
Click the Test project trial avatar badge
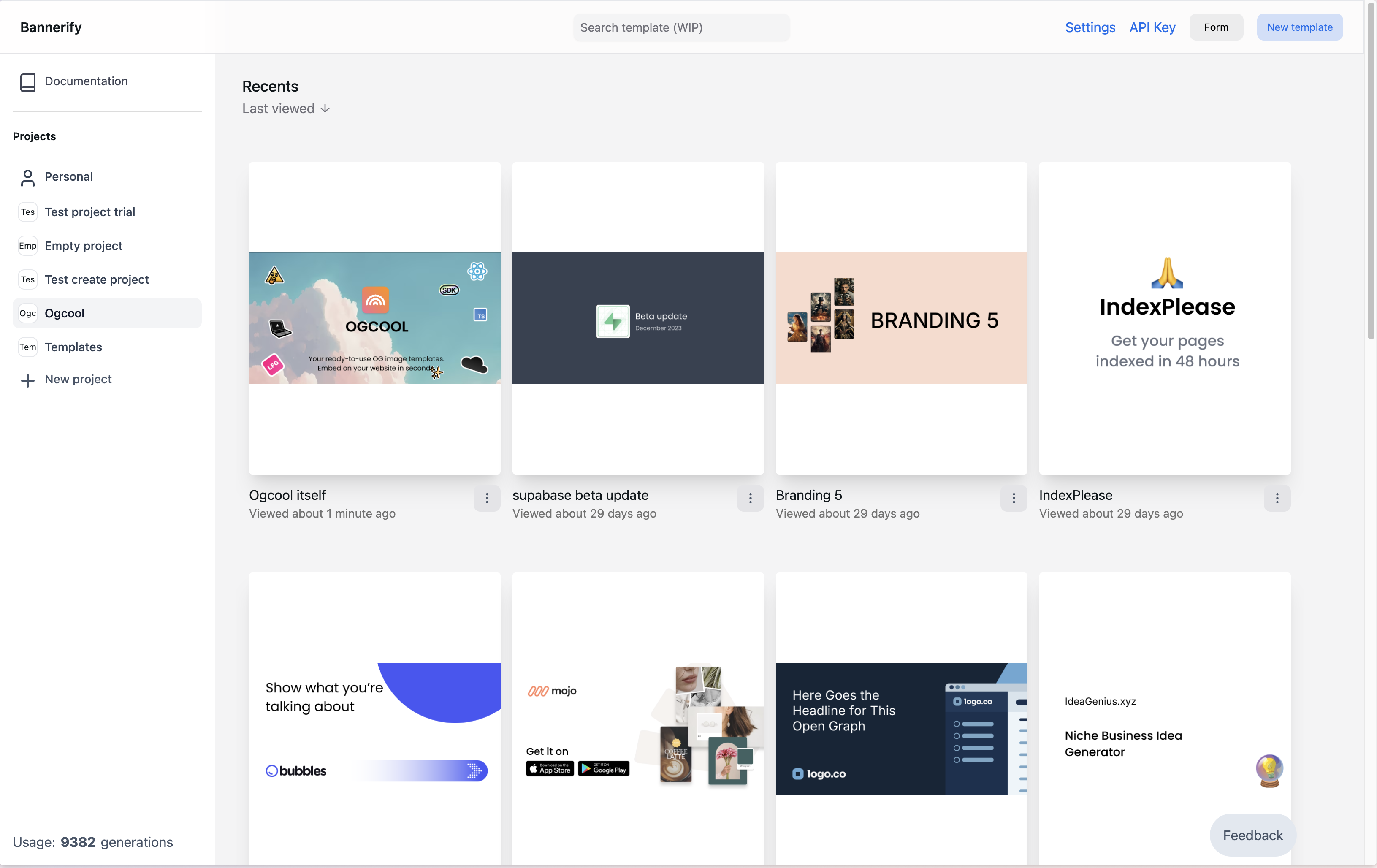click(27, 212)
